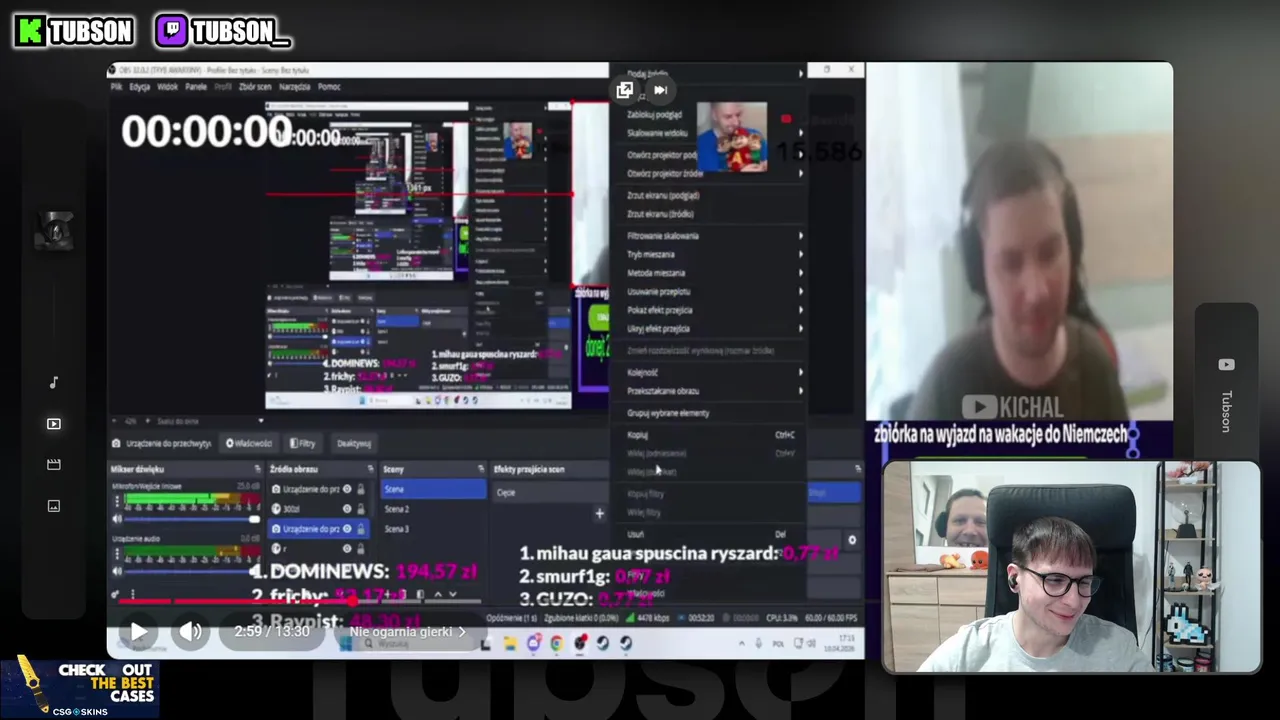The width and height of the screenshot is (1280, 720).
Task: Expand Usuwanie przeplotu submenu
Action: tap(708, 292)
